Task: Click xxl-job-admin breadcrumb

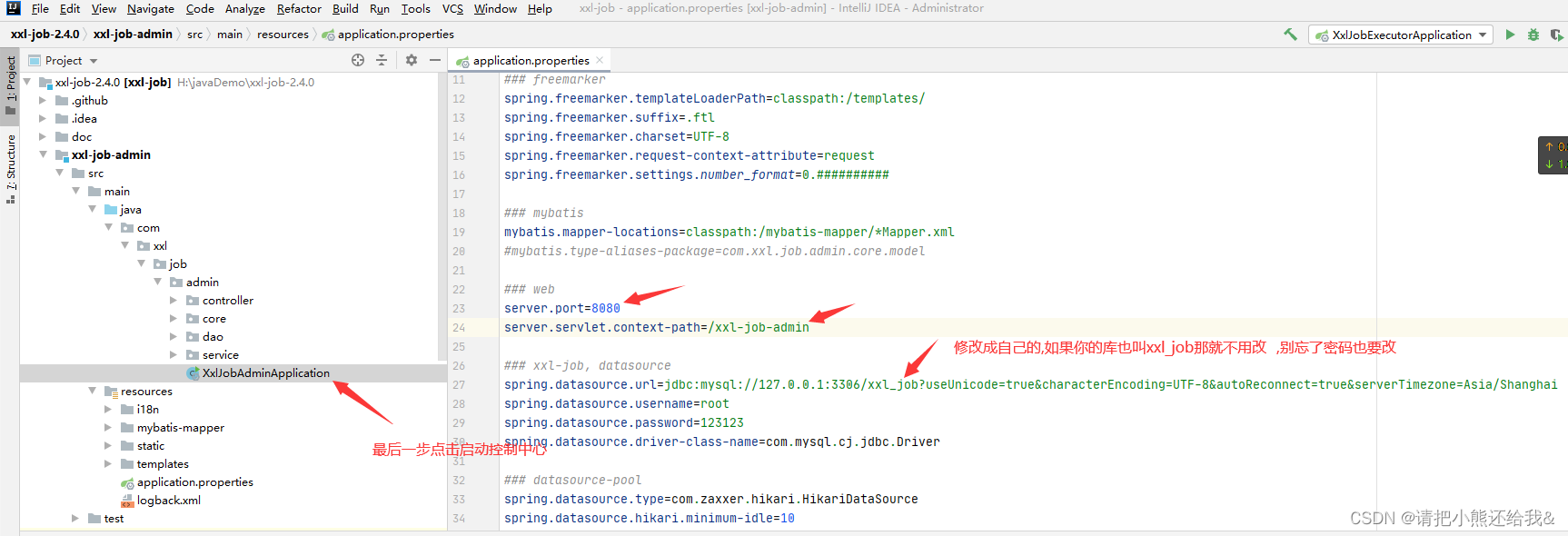Action: (133, 35)
